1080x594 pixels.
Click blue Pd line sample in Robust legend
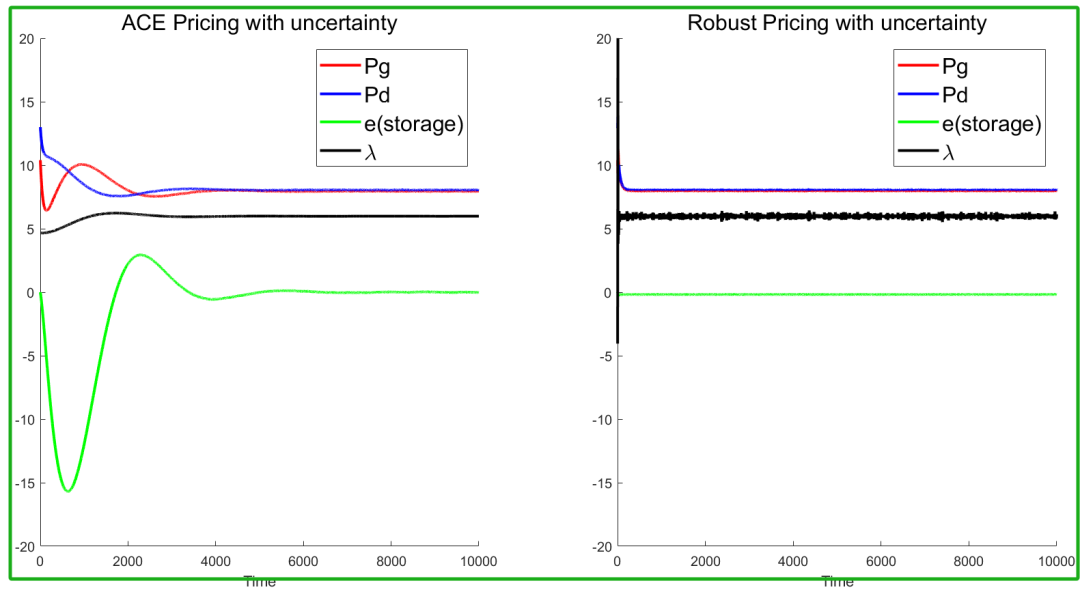pyautogui.click(x=918, y=94)
